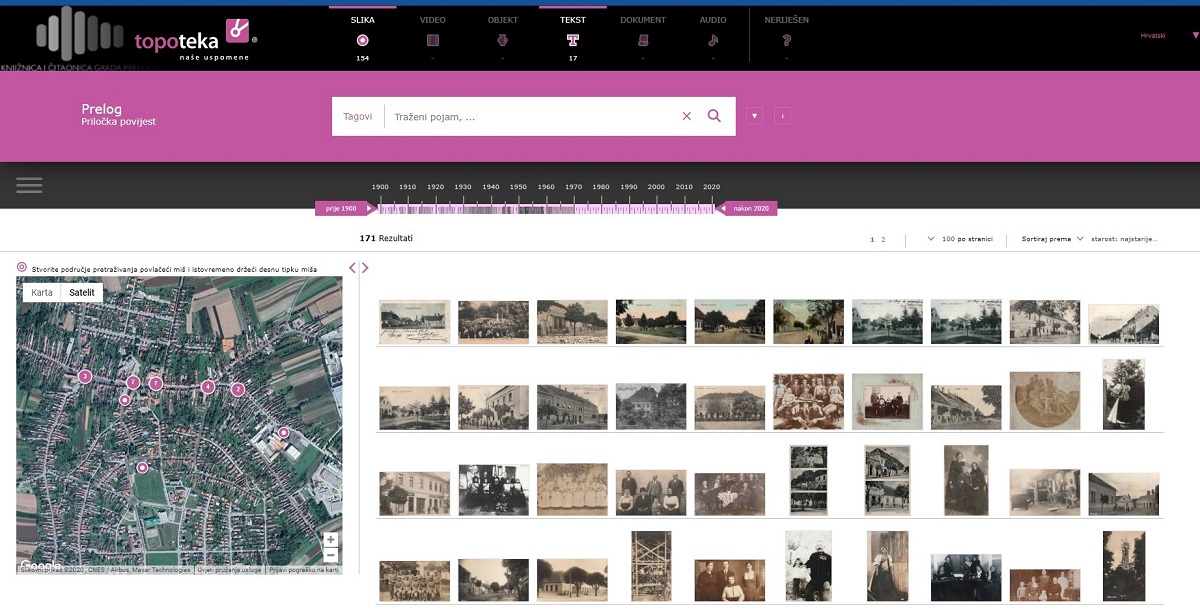
Task: Expand the 'Sortiraj prema' sort dropdown
Action: tap(1052, 239)
